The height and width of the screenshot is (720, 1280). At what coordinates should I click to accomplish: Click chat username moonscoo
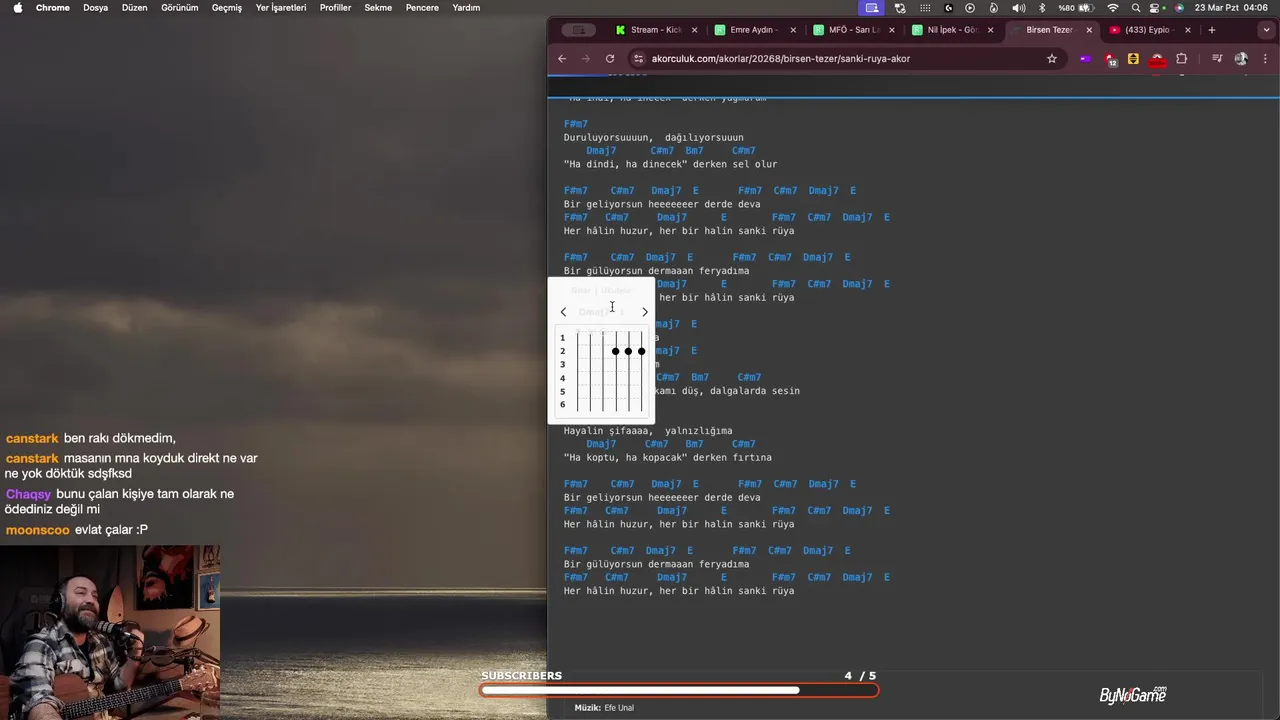[38, 530]
